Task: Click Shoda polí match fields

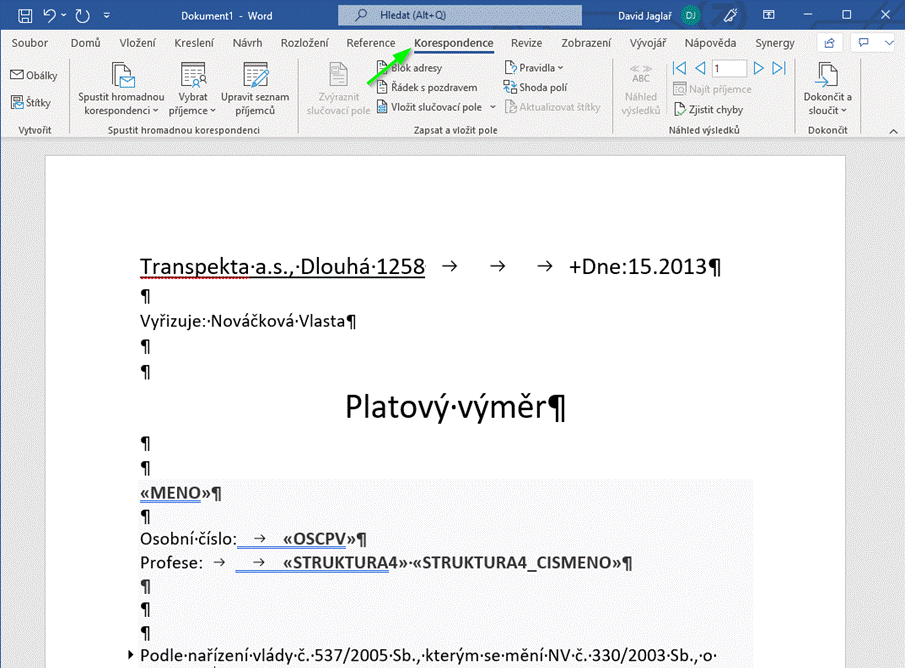Action: 536,87
